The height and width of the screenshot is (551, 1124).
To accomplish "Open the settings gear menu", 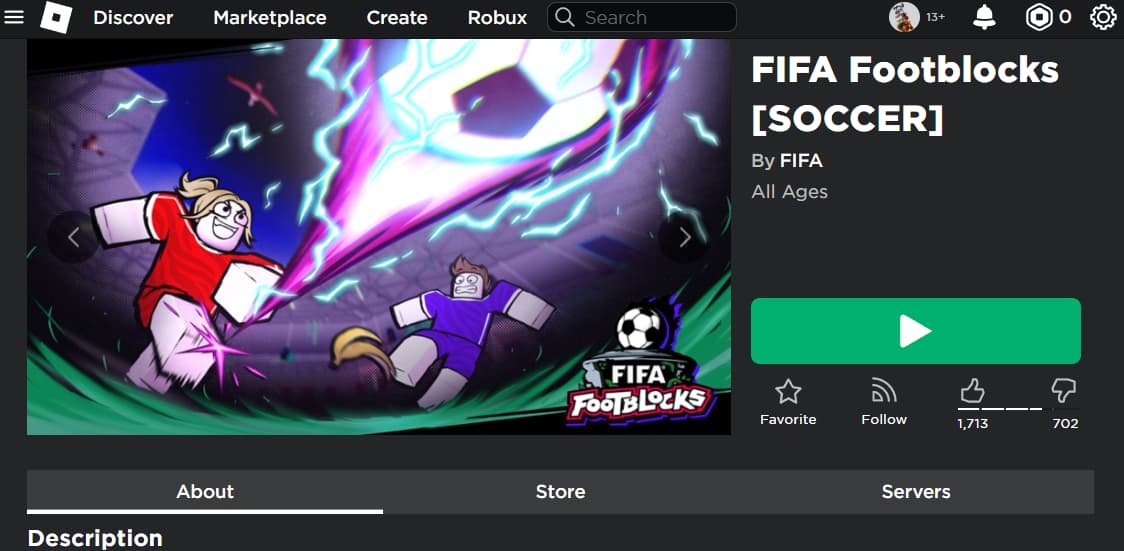I will [1103, 17].
